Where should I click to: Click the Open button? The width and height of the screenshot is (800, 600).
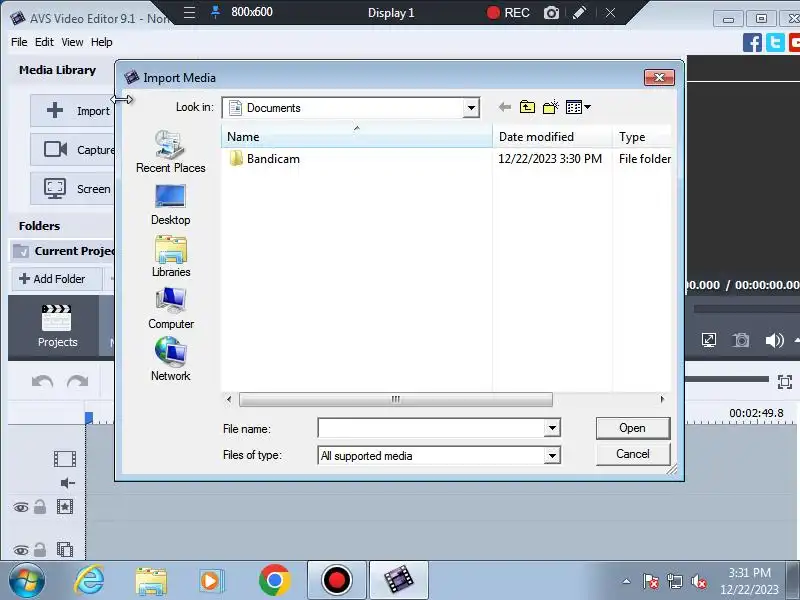pyautogui.click(x=633, y=428)
